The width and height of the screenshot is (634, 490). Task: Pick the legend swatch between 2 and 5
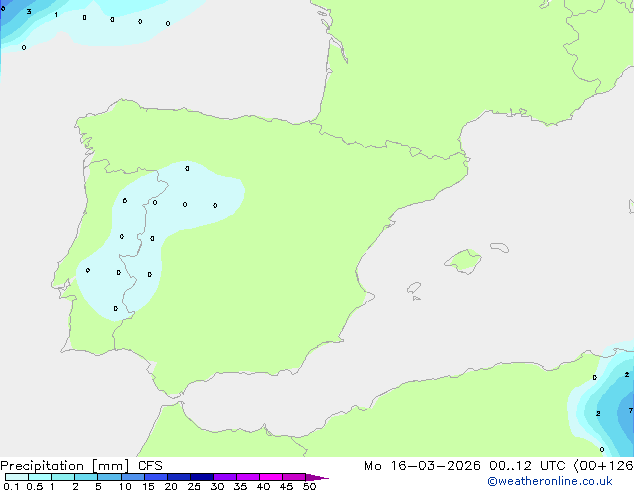pos(86,477)
